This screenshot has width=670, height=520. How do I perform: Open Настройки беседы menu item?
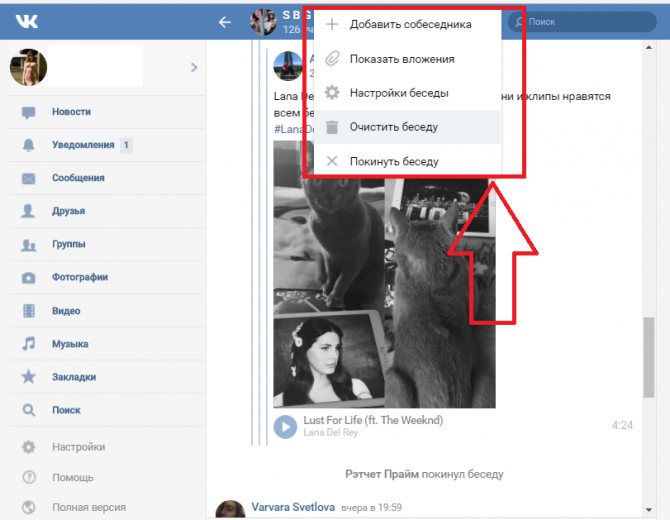[x=407, y=93]
